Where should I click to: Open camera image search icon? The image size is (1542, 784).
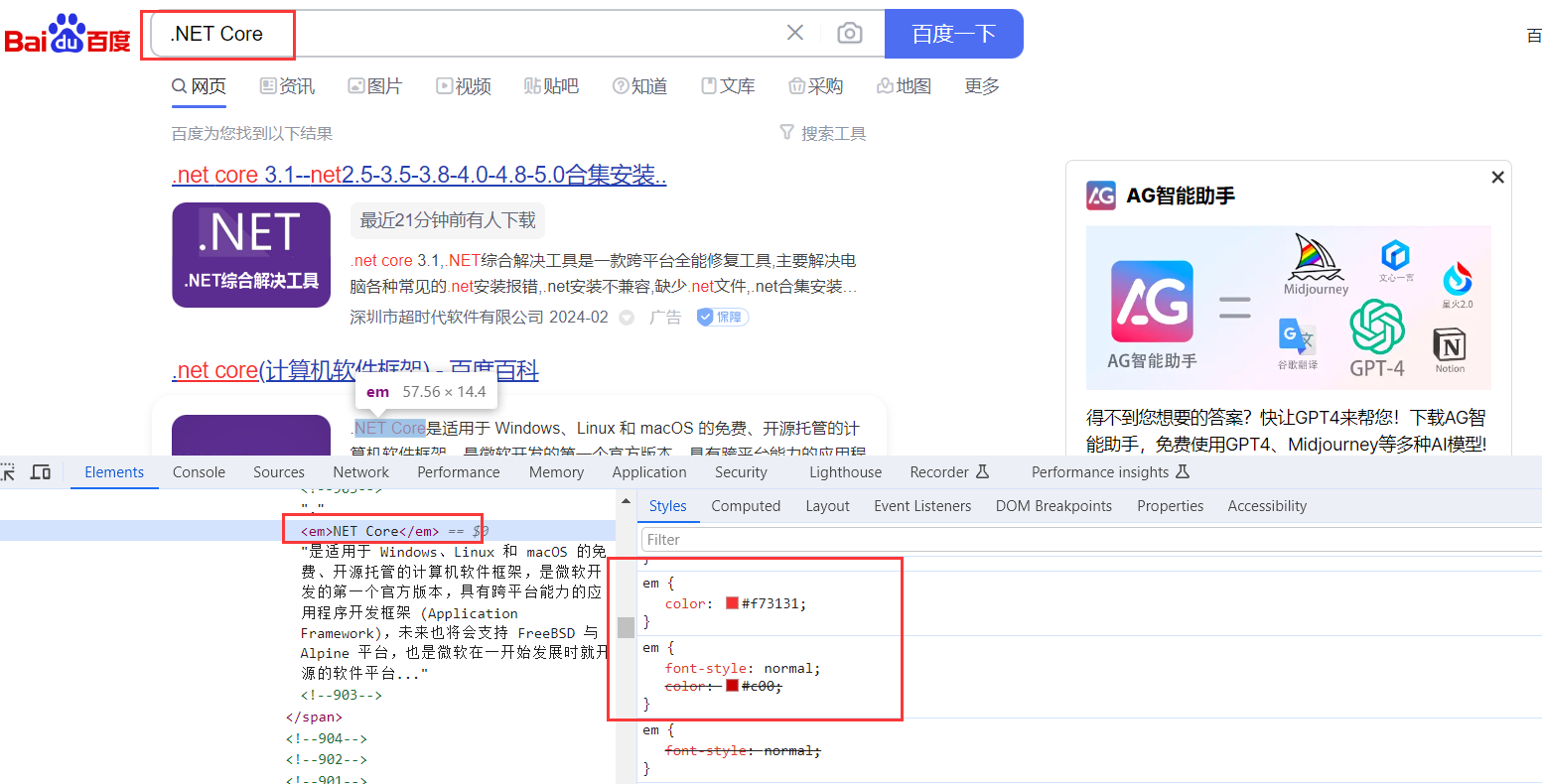[x=850, y=34]
